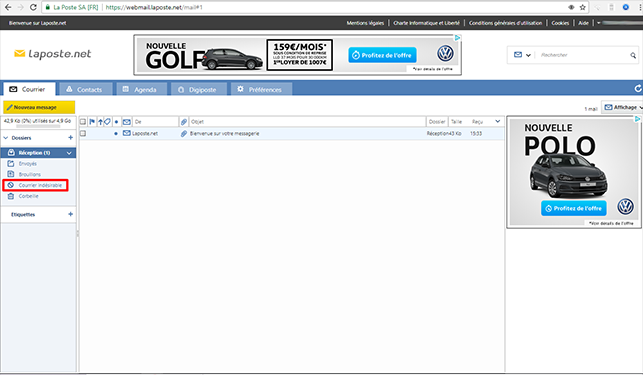Switch to the Agenda tab
643x375 pixels.
(141, 89)
